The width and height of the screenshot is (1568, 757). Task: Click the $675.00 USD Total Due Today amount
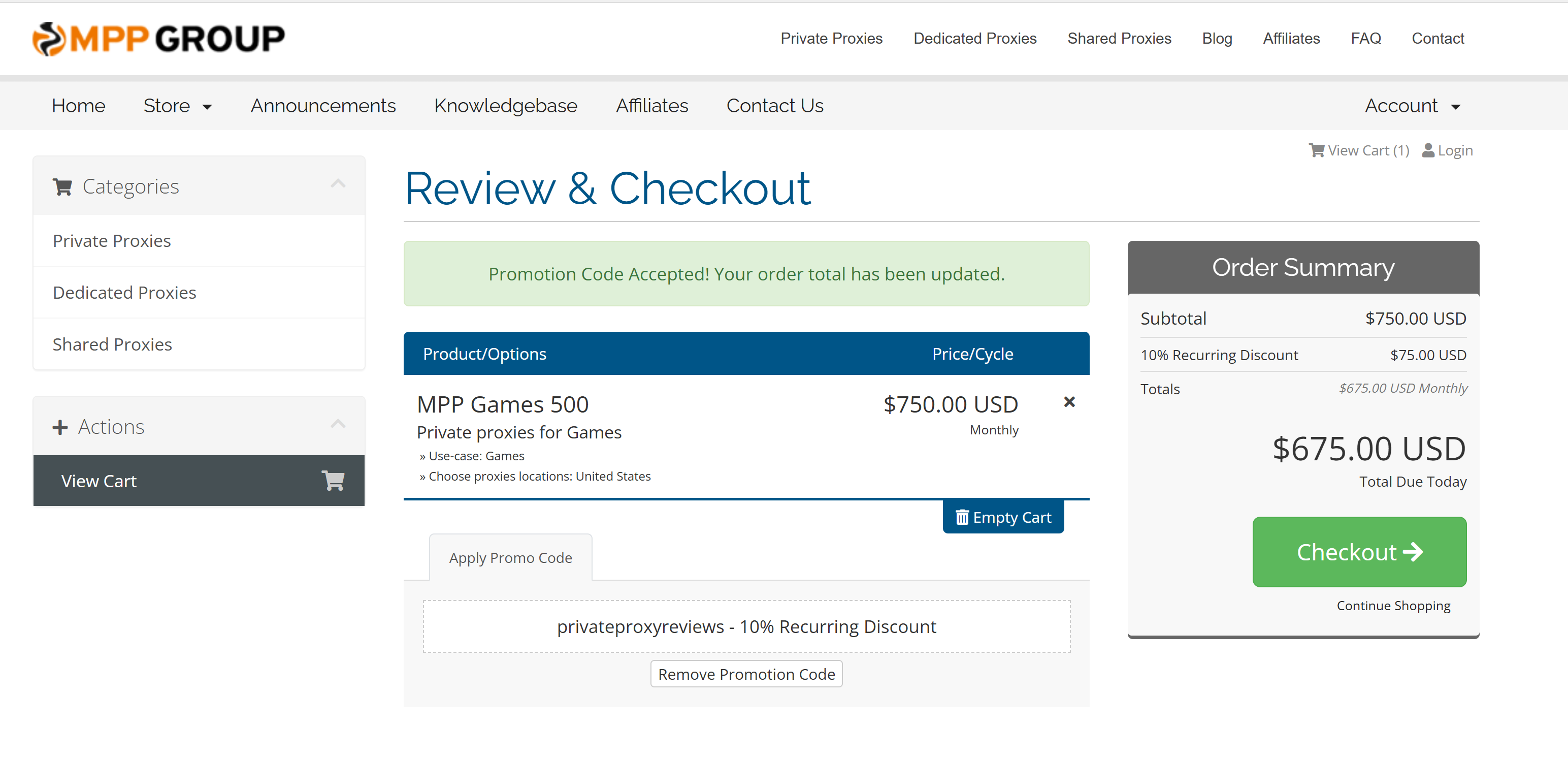(1368, 449)
